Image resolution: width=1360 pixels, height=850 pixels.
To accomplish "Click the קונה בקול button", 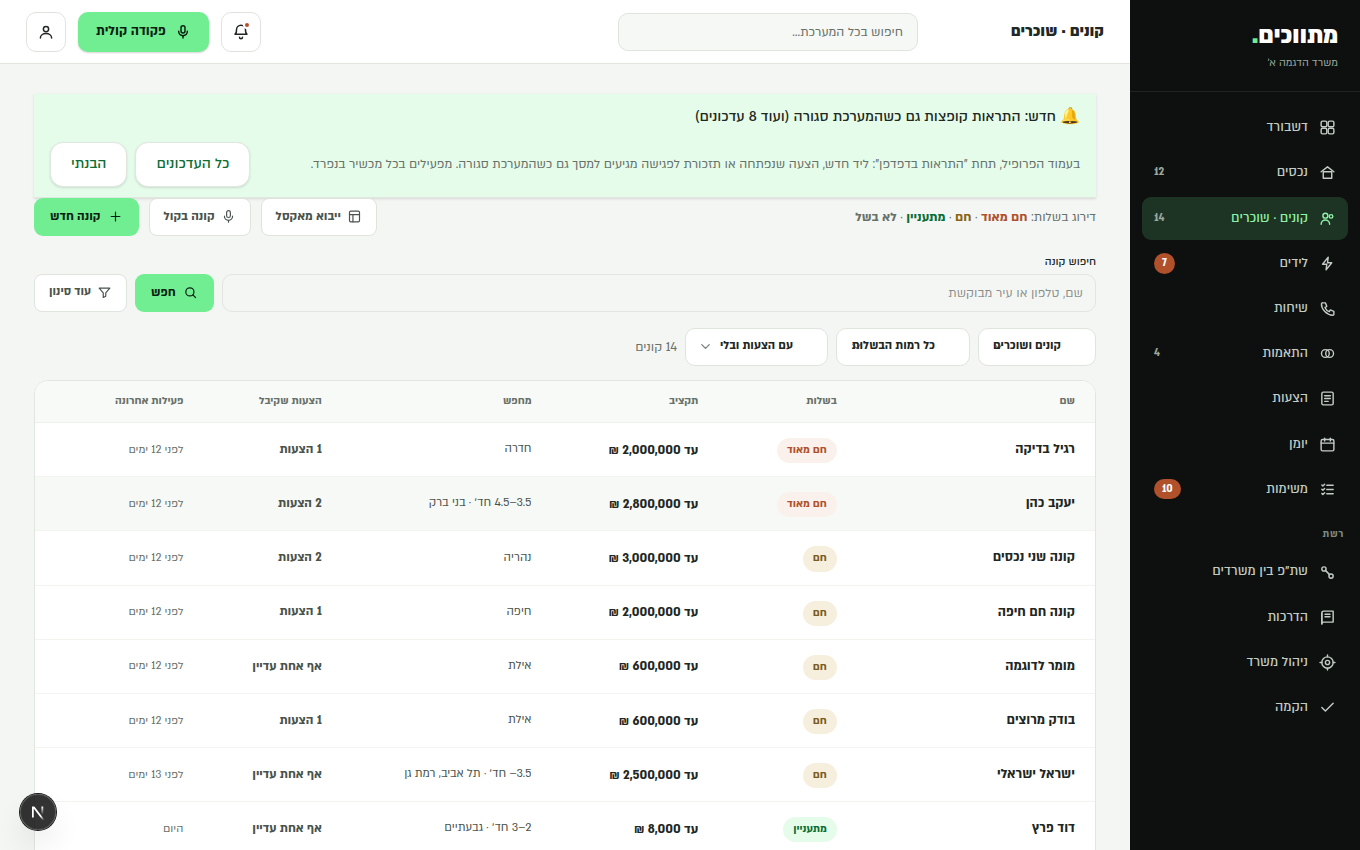I will pyautogui.click(x=200, y=217).
